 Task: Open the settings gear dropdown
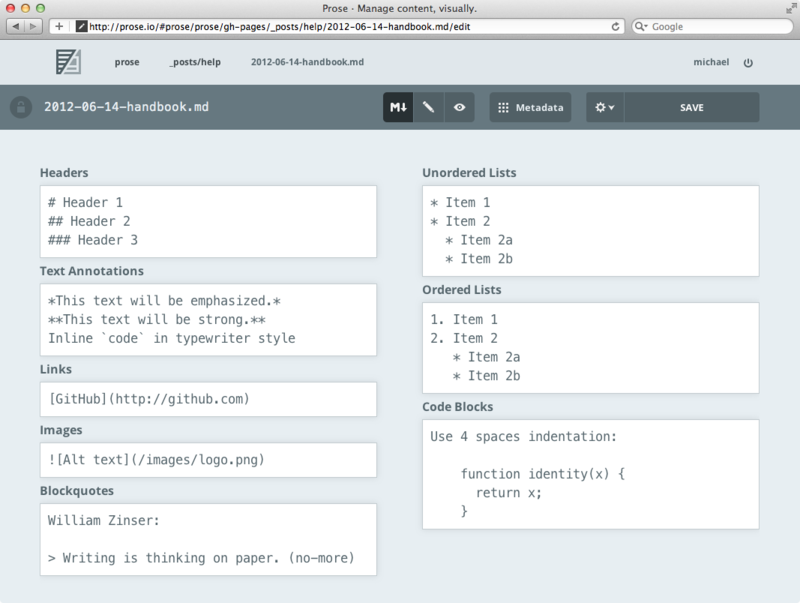[605, 107]
